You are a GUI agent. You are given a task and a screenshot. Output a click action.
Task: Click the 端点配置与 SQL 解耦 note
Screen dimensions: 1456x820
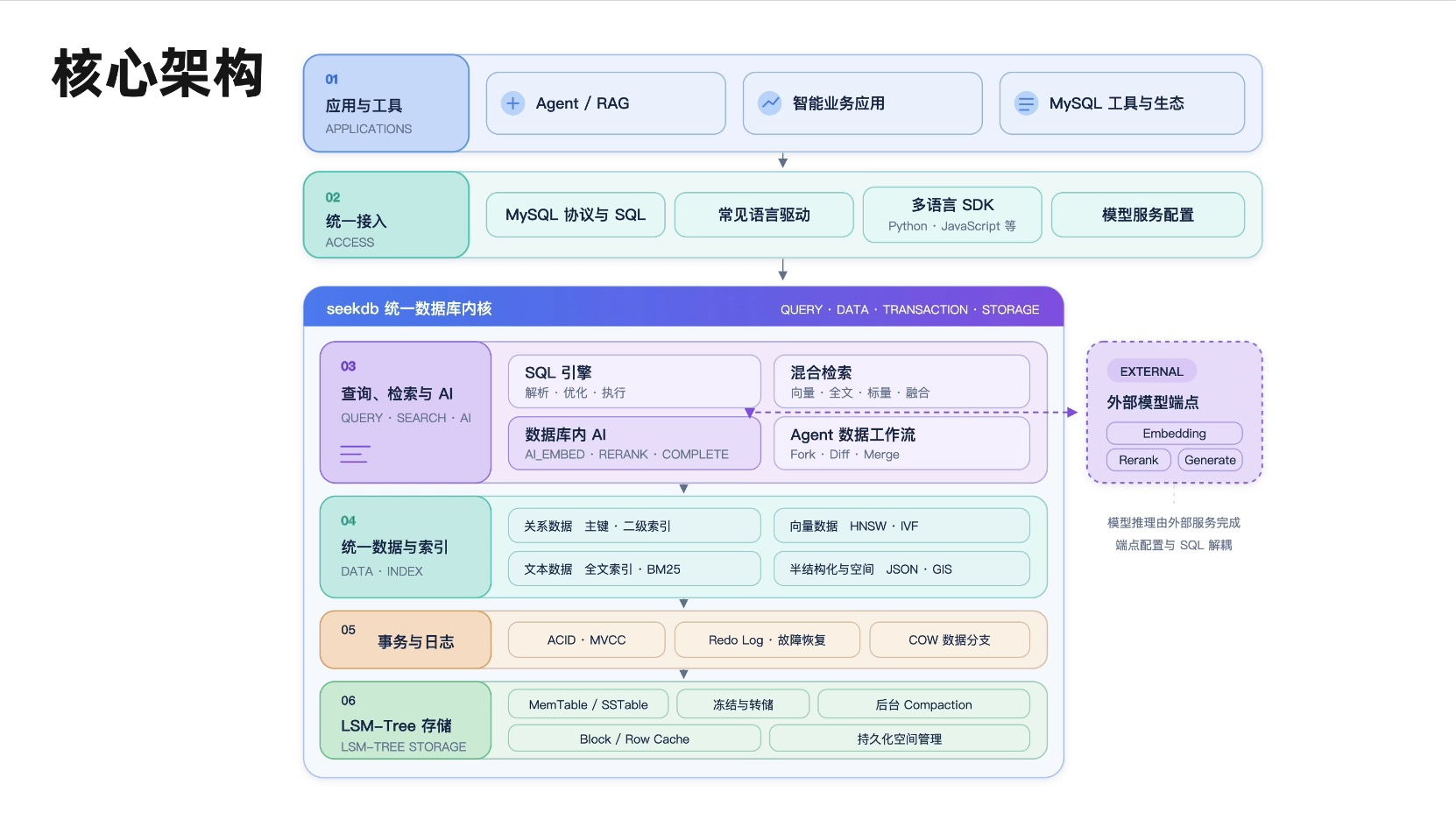coord(1174,545)
